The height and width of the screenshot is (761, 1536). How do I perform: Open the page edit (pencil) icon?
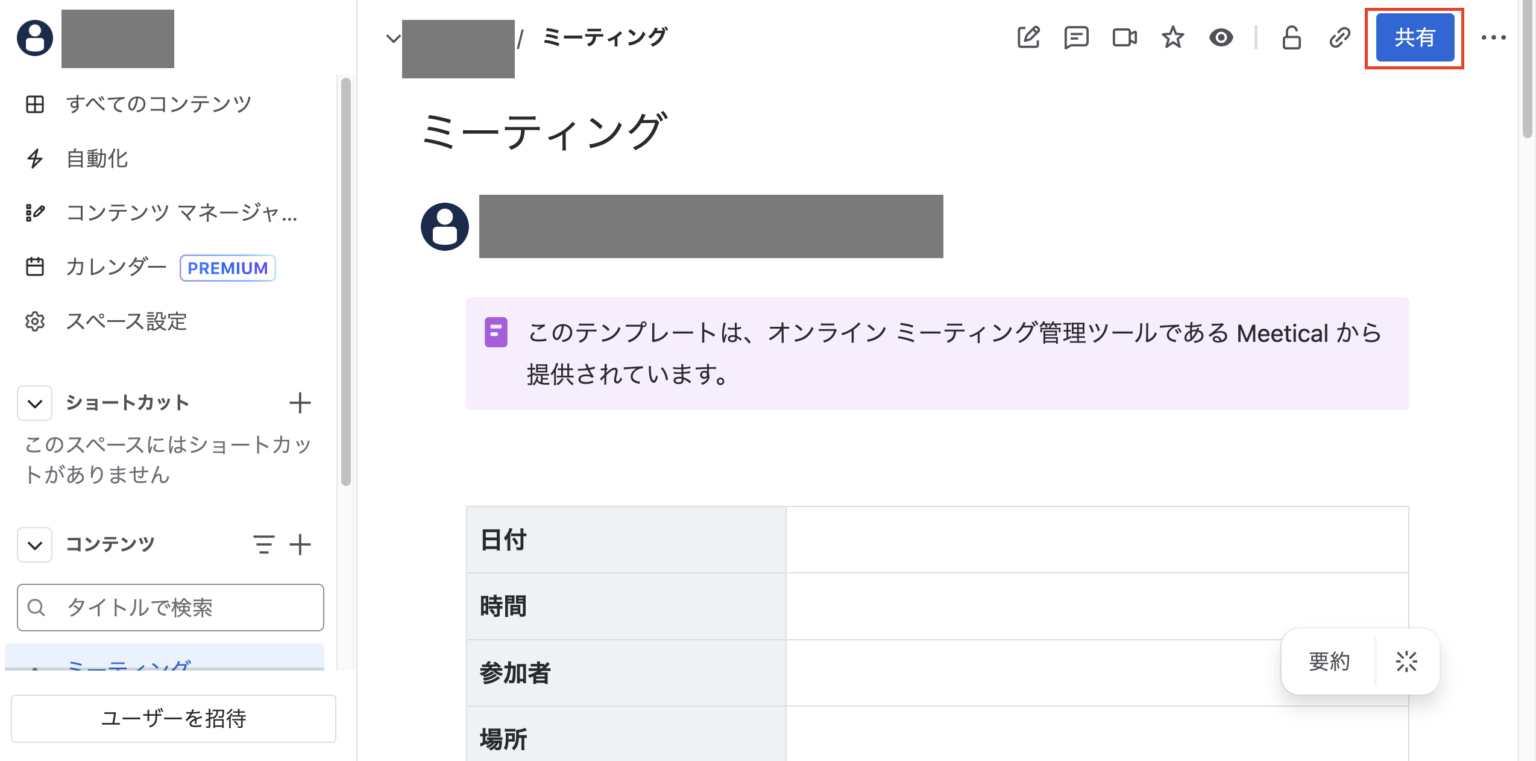tap(1028, 37)
